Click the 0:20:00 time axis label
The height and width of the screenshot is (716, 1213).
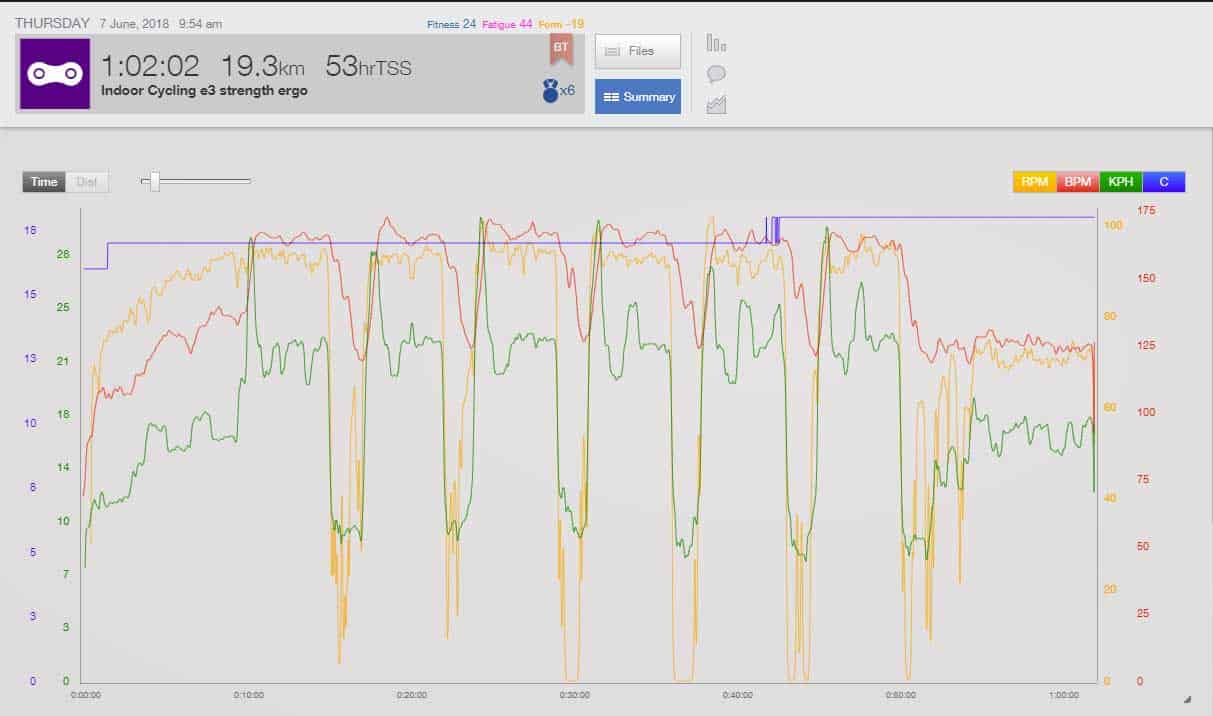click(411, 695)
